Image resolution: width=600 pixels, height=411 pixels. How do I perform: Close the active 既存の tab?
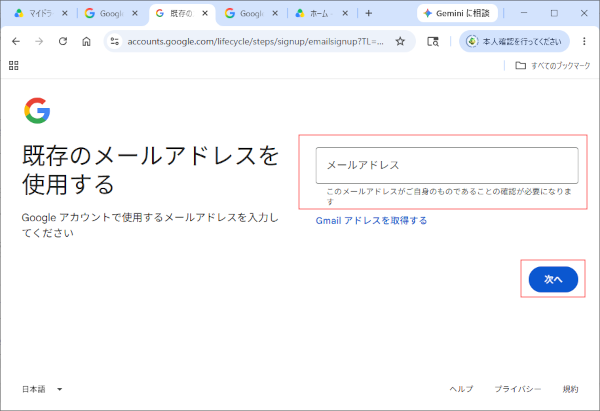click(205, 13)
